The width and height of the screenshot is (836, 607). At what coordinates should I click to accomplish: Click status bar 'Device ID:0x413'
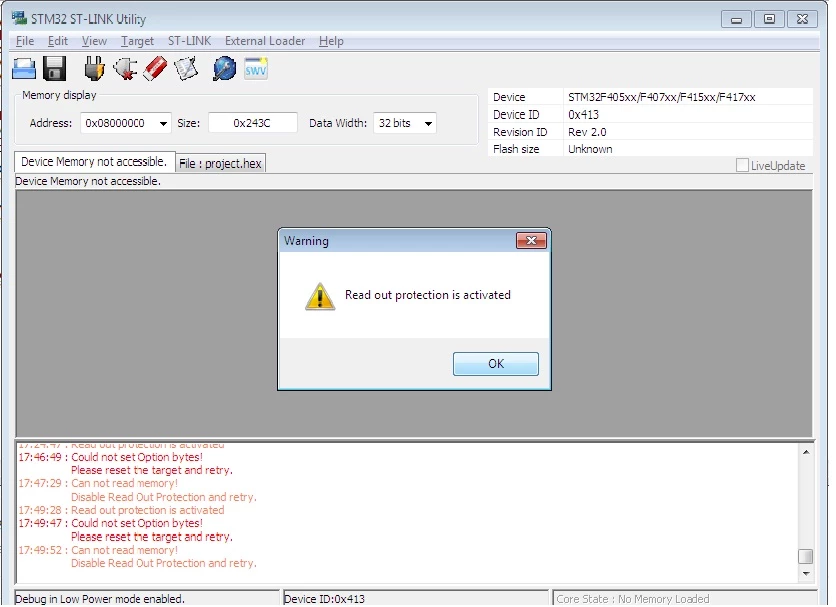pyautogui.click(x=324, y=599)
